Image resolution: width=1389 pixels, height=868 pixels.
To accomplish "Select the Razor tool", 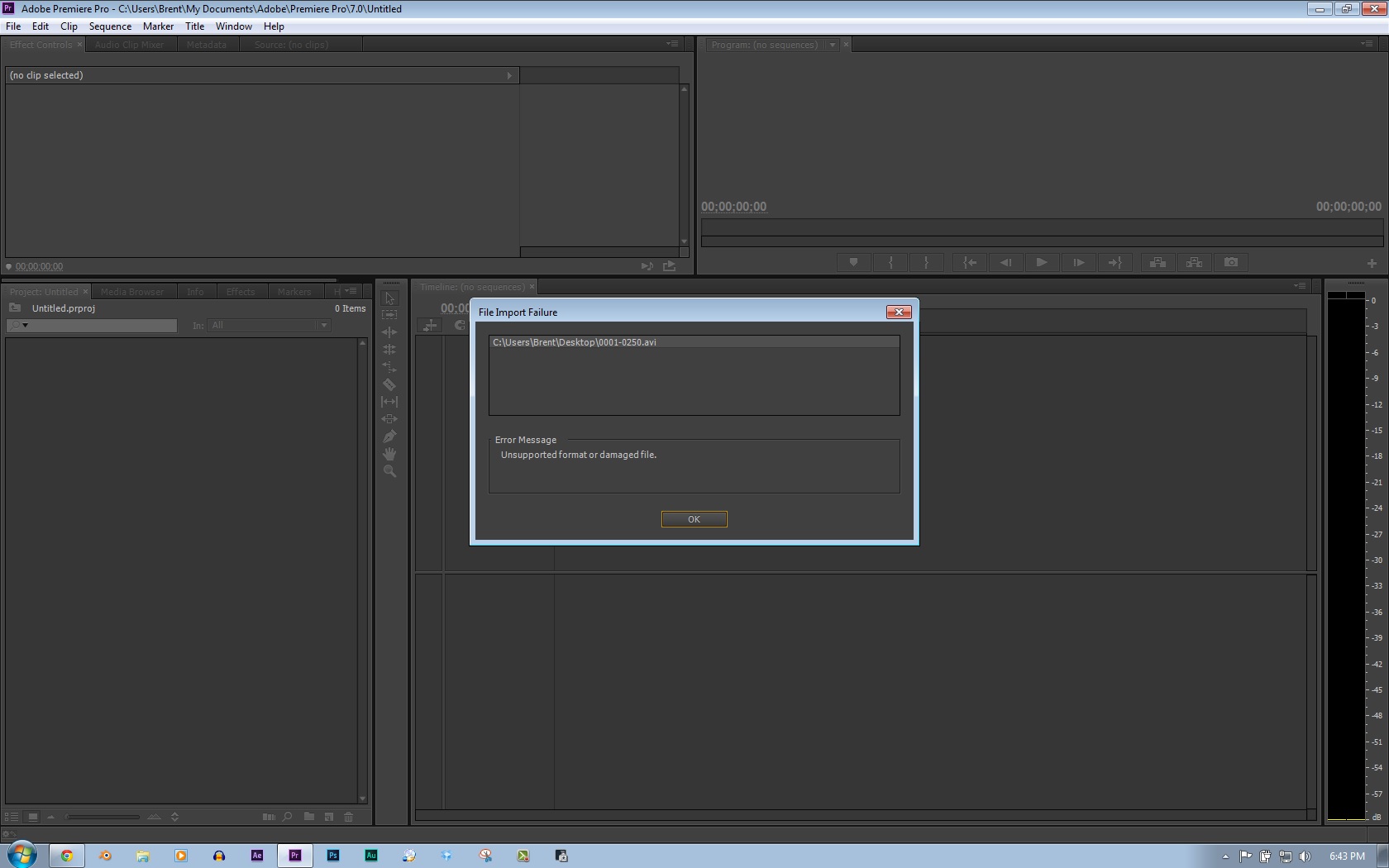I will [x=389, y=384].
